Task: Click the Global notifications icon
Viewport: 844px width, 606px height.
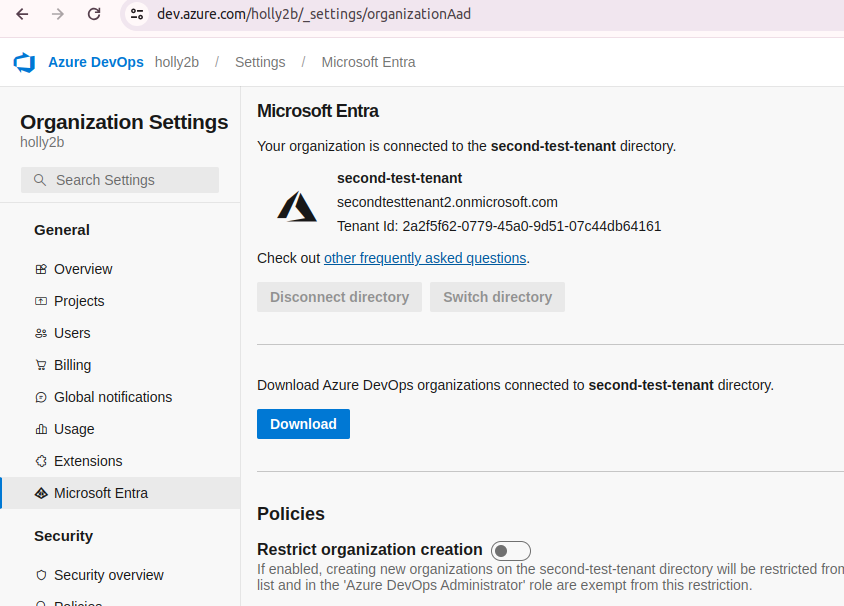Action: (41, 397)
